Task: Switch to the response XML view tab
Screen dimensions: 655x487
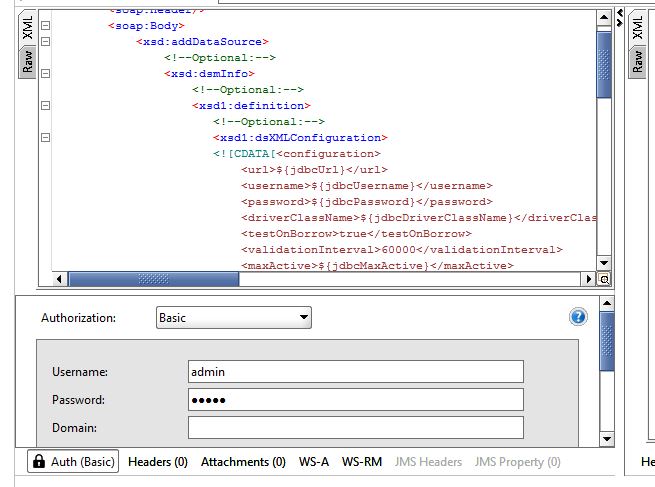Action: pyautogui.click(x=637, y=28)
